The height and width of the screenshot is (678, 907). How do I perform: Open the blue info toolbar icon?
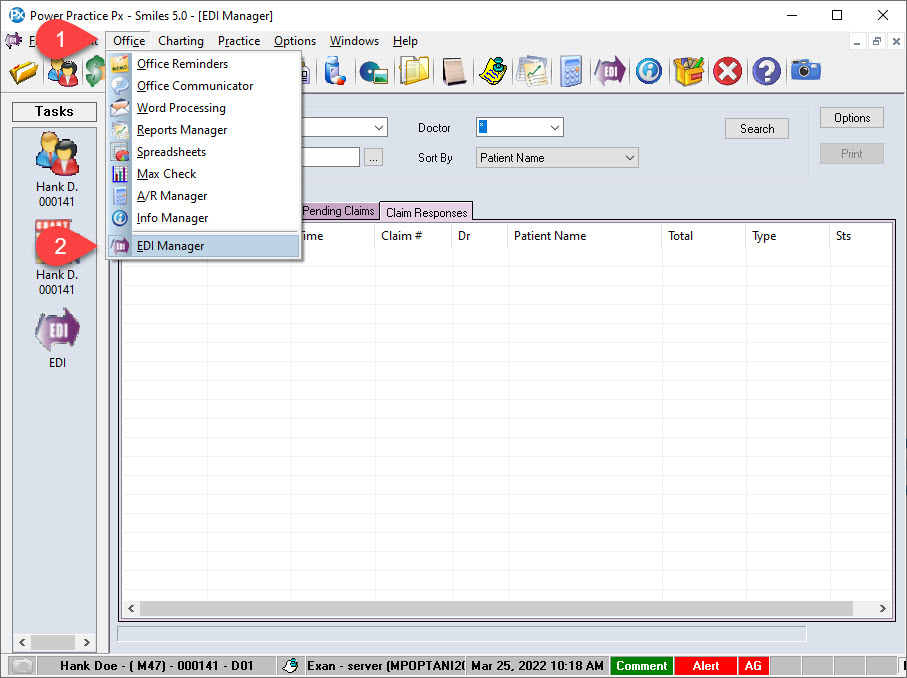pos(649,72)
